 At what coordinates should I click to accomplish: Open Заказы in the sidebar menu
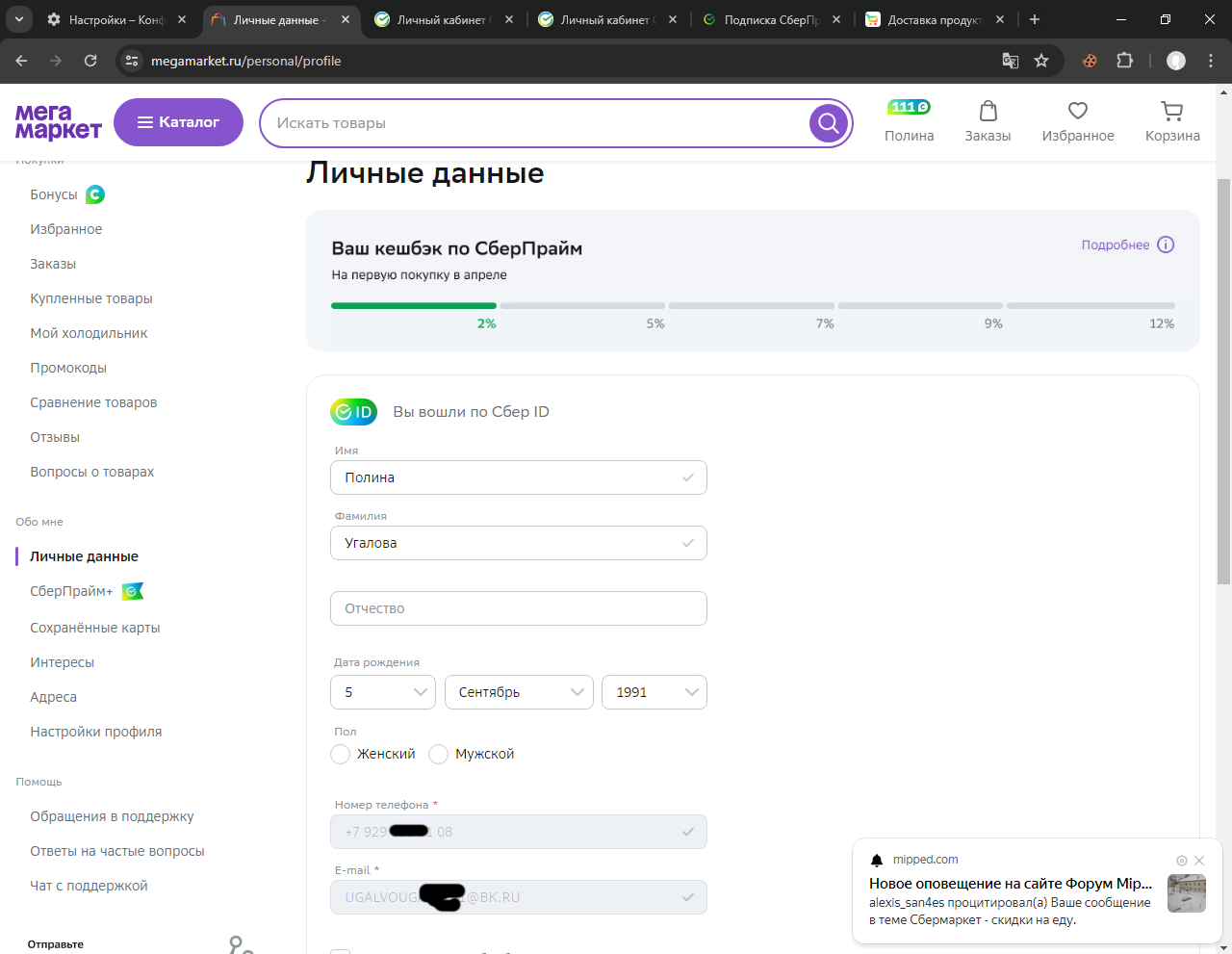click(53, 264)
